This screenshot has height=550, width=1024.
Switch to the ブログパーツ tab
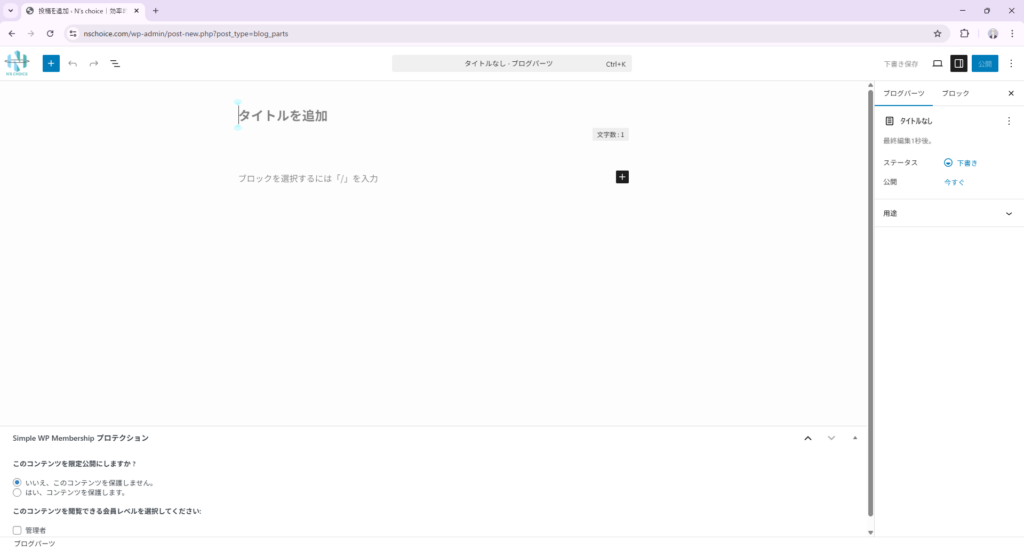[x=904, y=93]
